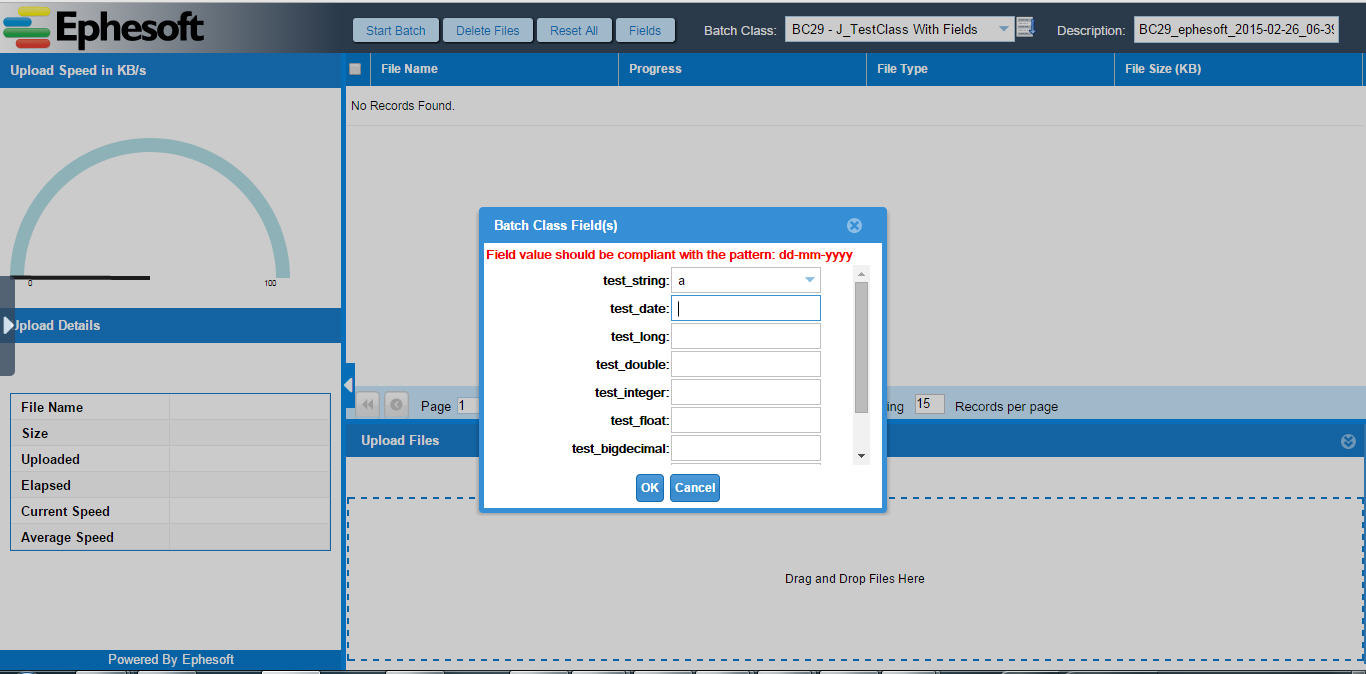Click the Current Speed row

[x=170, y=511]
